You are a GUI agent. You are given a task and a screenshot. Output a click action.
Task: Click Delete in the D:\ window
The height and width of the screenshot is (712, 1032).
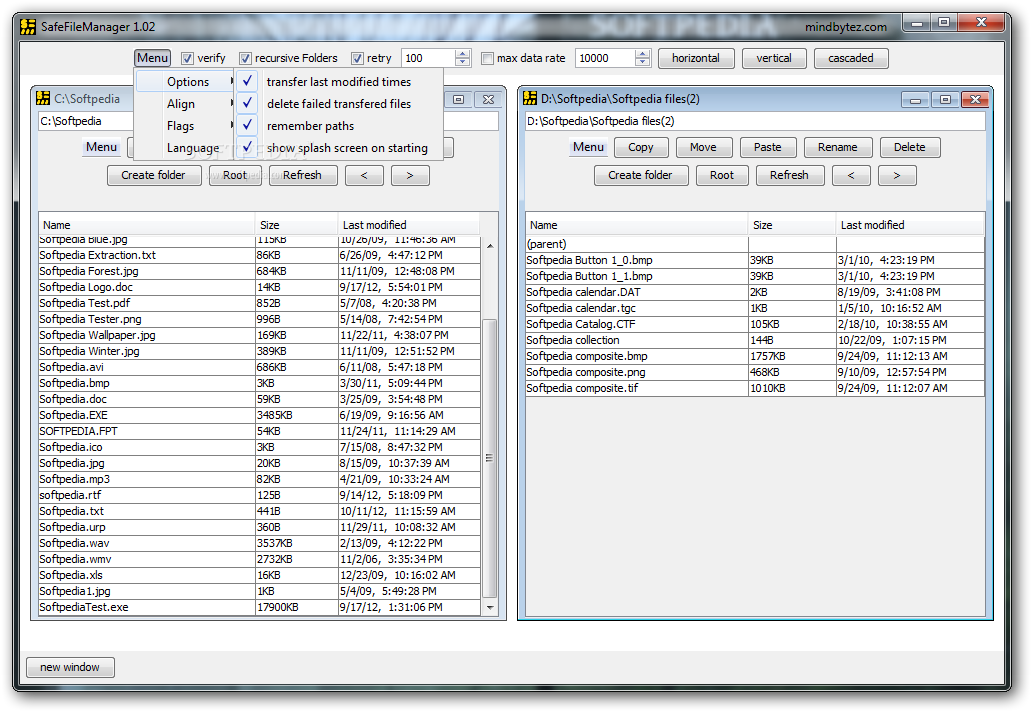tap(910, 147)
